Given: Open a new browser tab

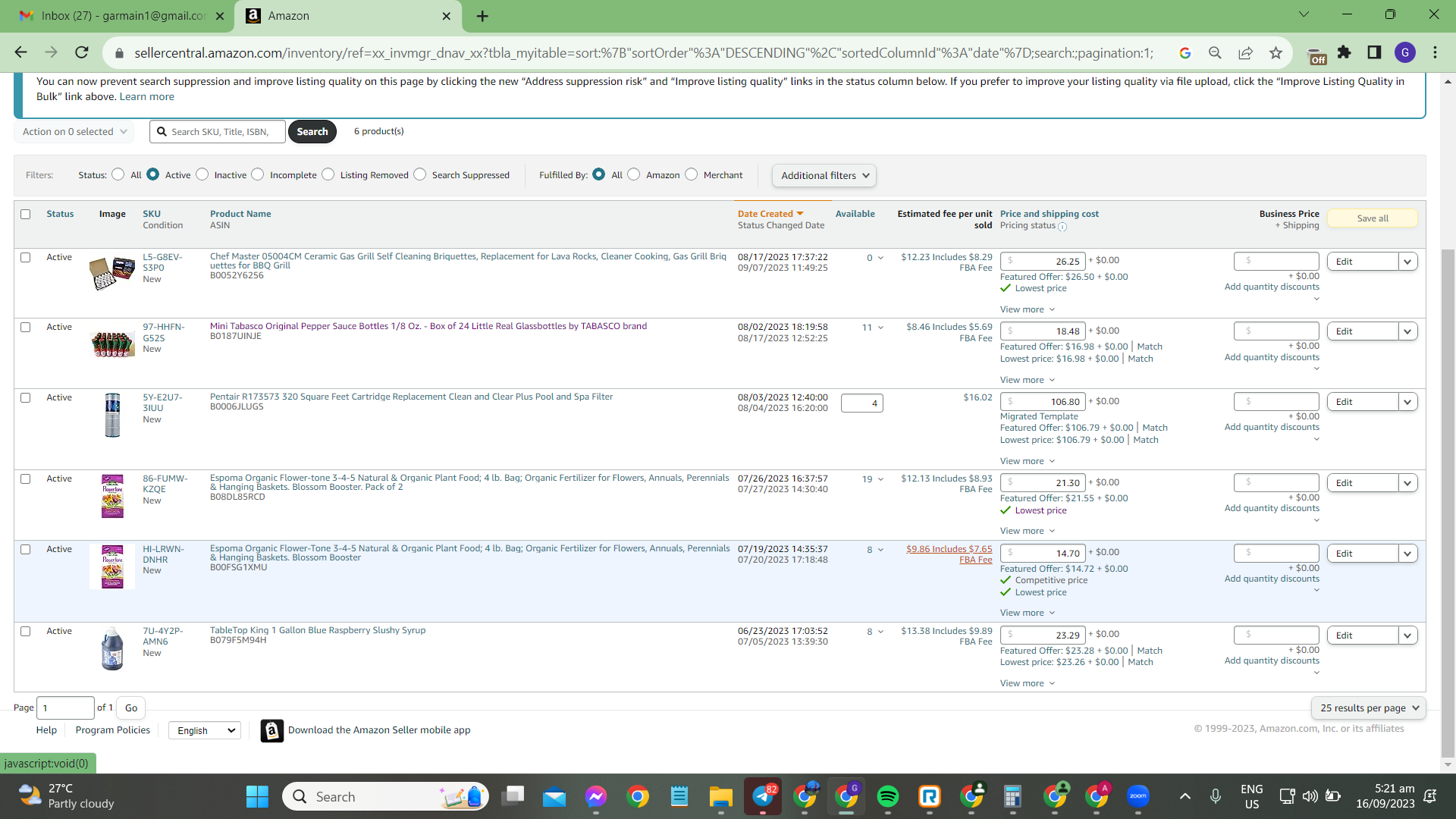Looking at the screenshot, I should 482,16.
